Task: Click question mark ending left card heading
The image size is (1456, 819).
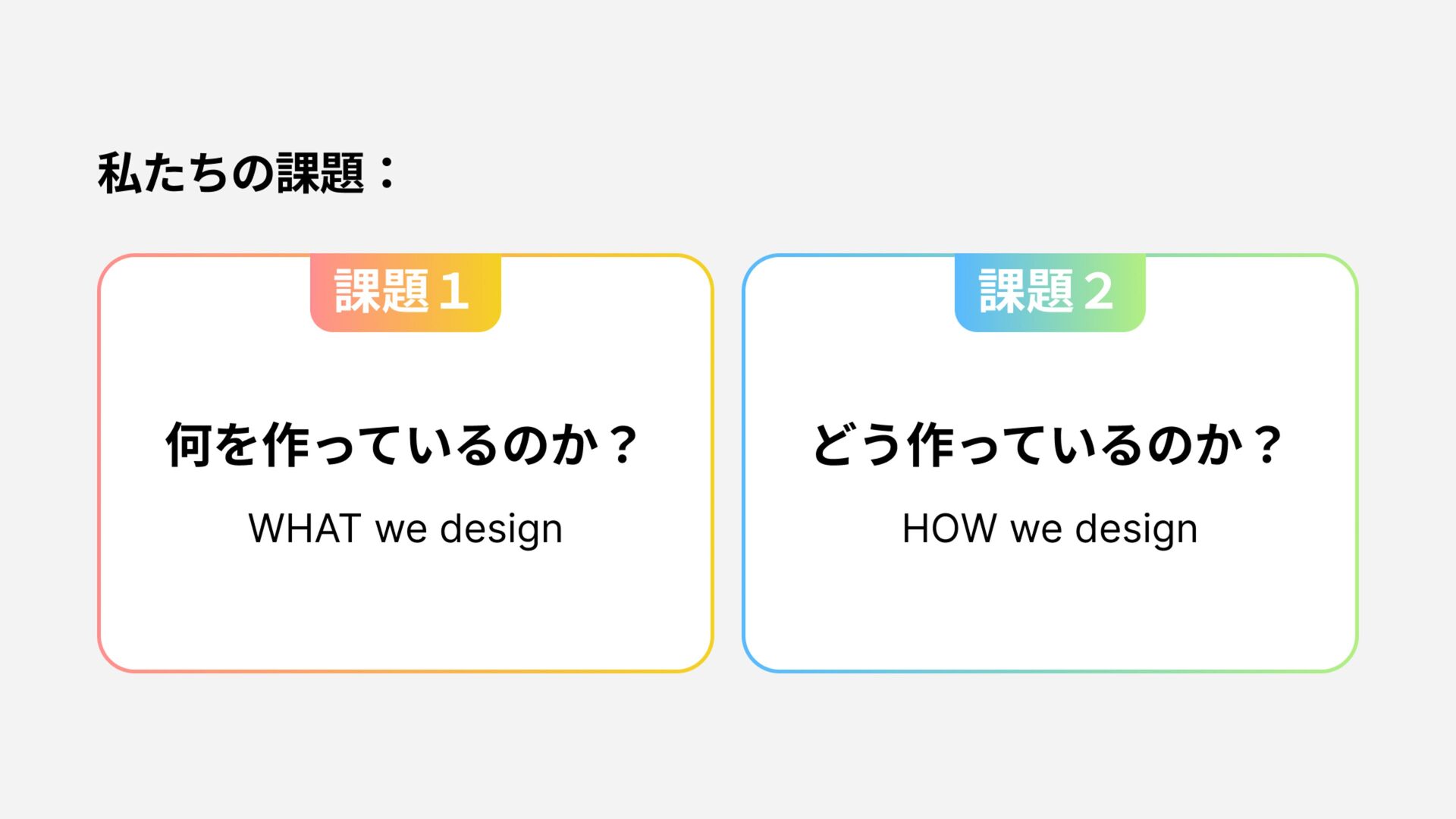Action: (623, 446)
